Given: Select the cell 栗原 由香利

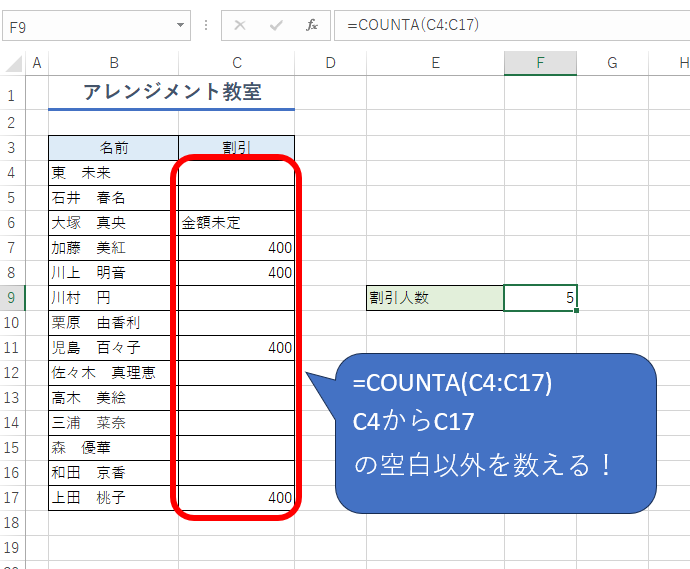Looking at the screenshot, I should [114, 323].
